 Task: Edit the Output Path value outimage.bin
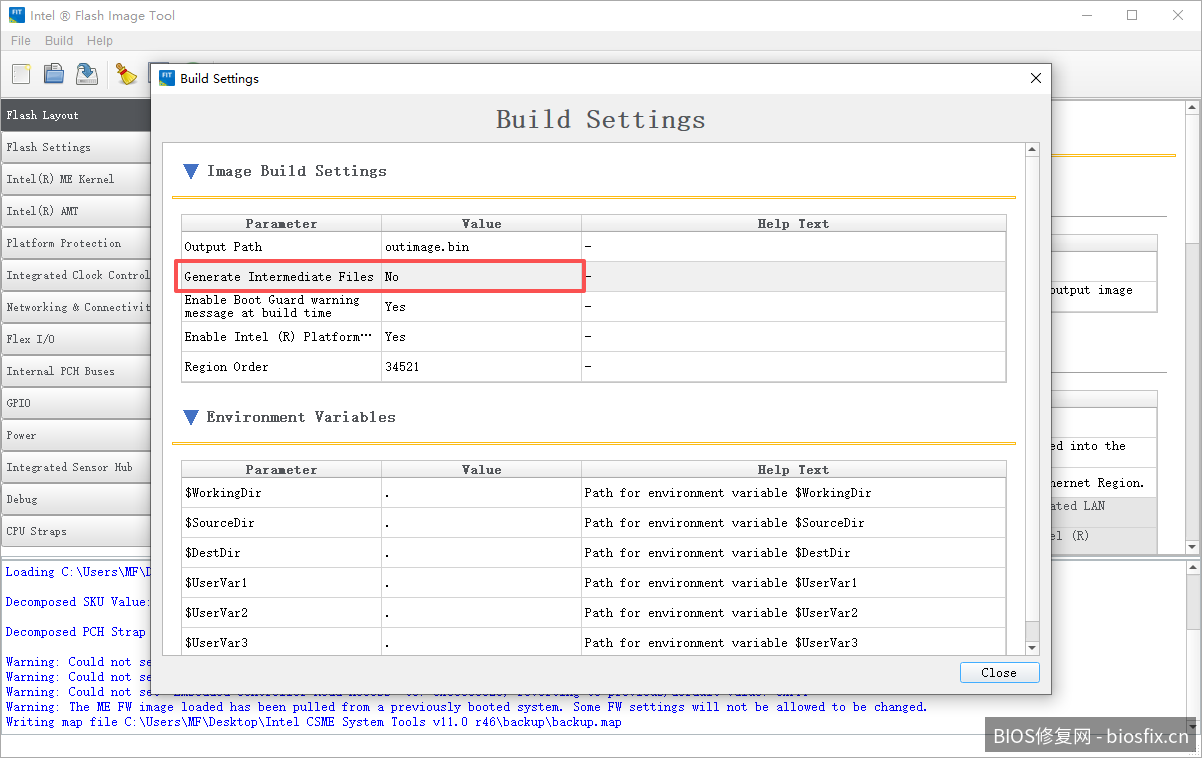[x=480, y=247]
